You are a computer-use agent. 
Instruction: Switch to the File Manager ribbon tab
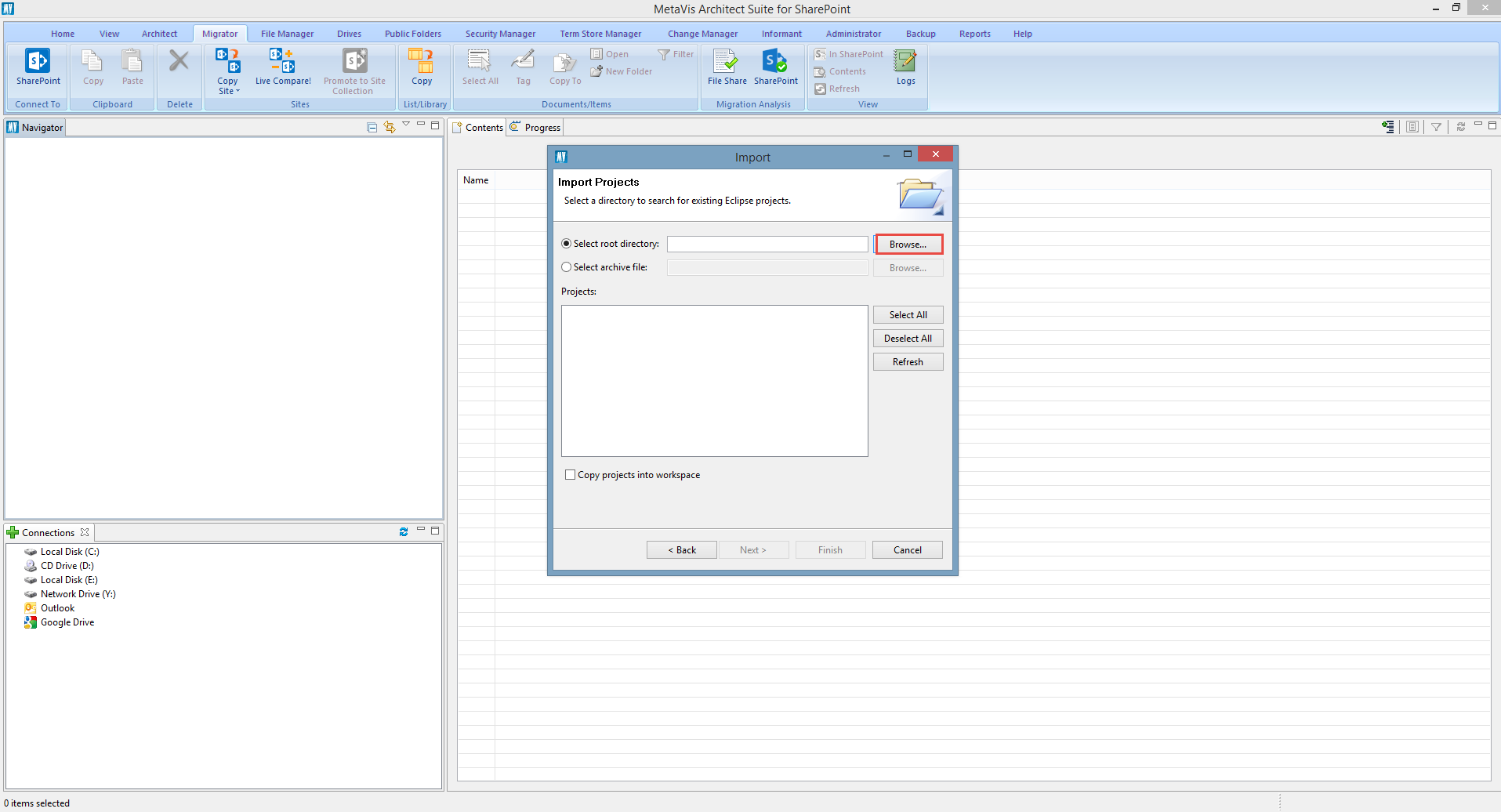[287, 34]
